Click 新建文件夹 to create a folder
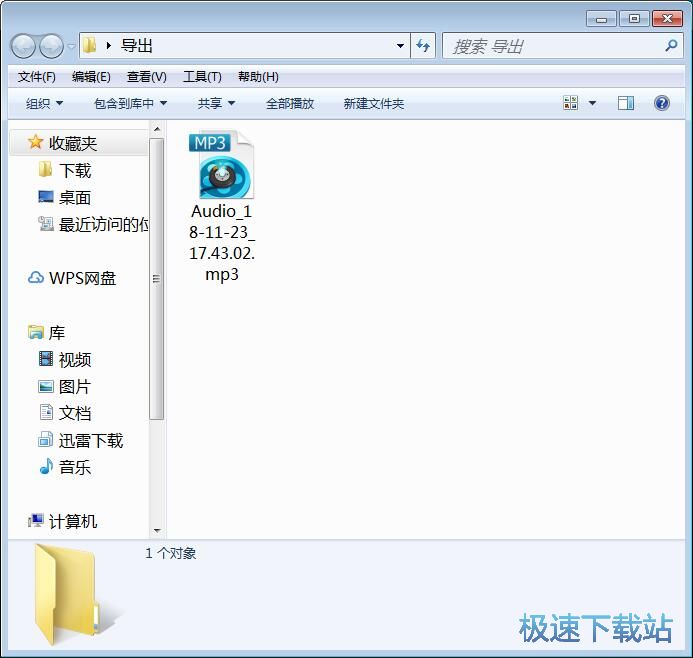Viewport: 693px width, 658px height. (x=374, y=103)
